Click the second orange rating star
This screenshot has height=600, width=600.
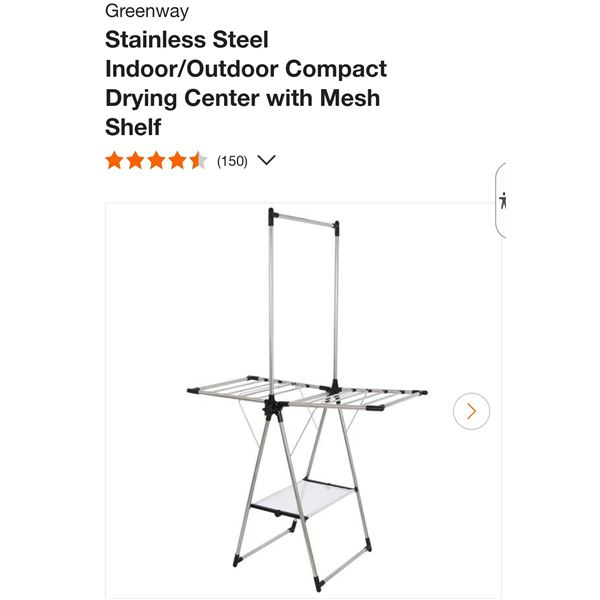click(135, 160)
